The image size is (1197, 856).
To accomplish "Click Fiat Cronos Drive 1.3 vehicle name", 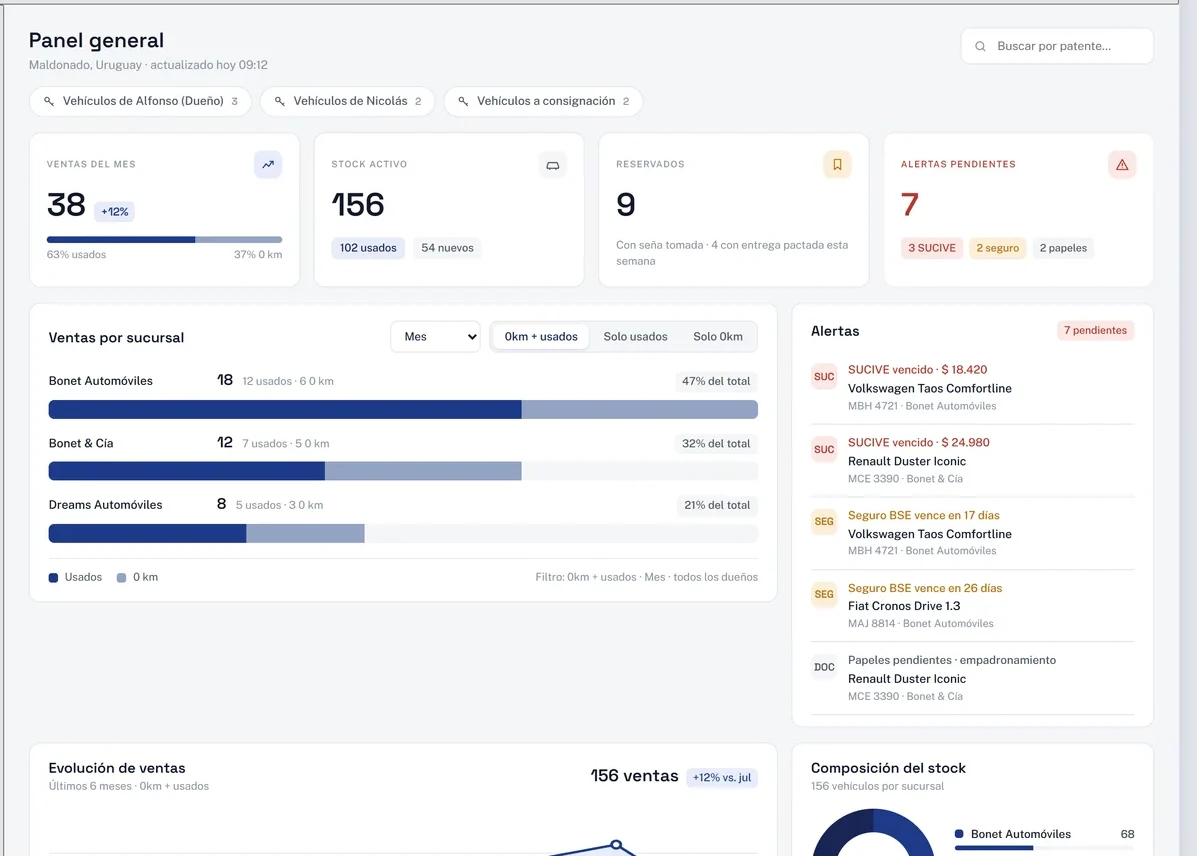I will [x=904, y=606].
